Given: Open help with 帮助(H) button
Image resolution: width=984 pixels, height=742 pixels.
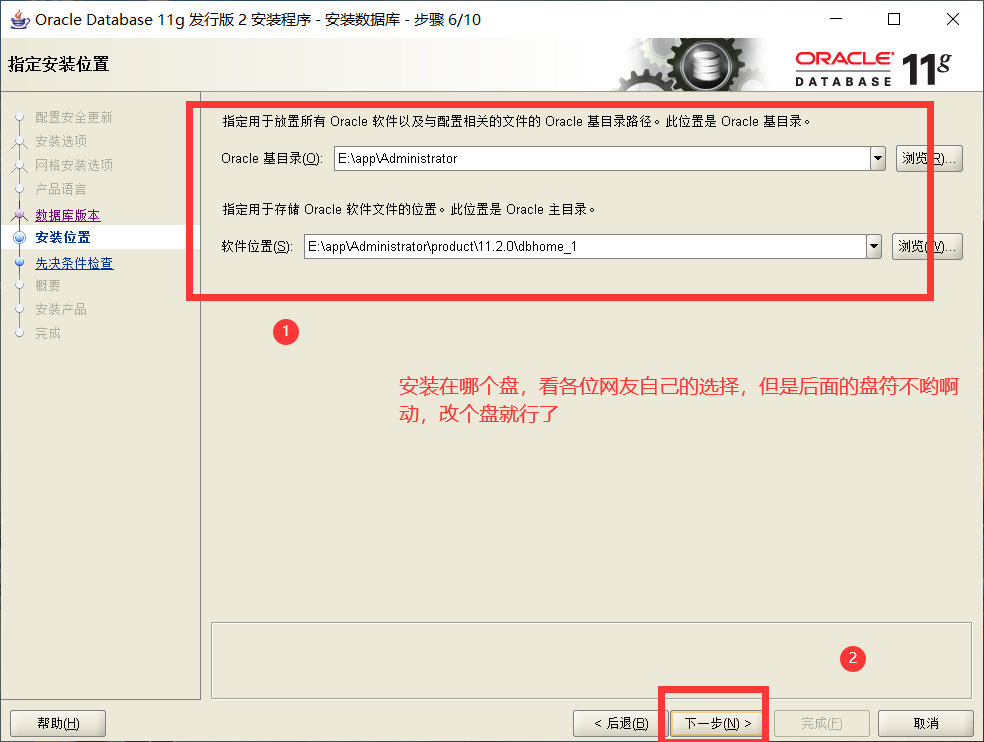Looking at the screenshot, I should 58,724.
